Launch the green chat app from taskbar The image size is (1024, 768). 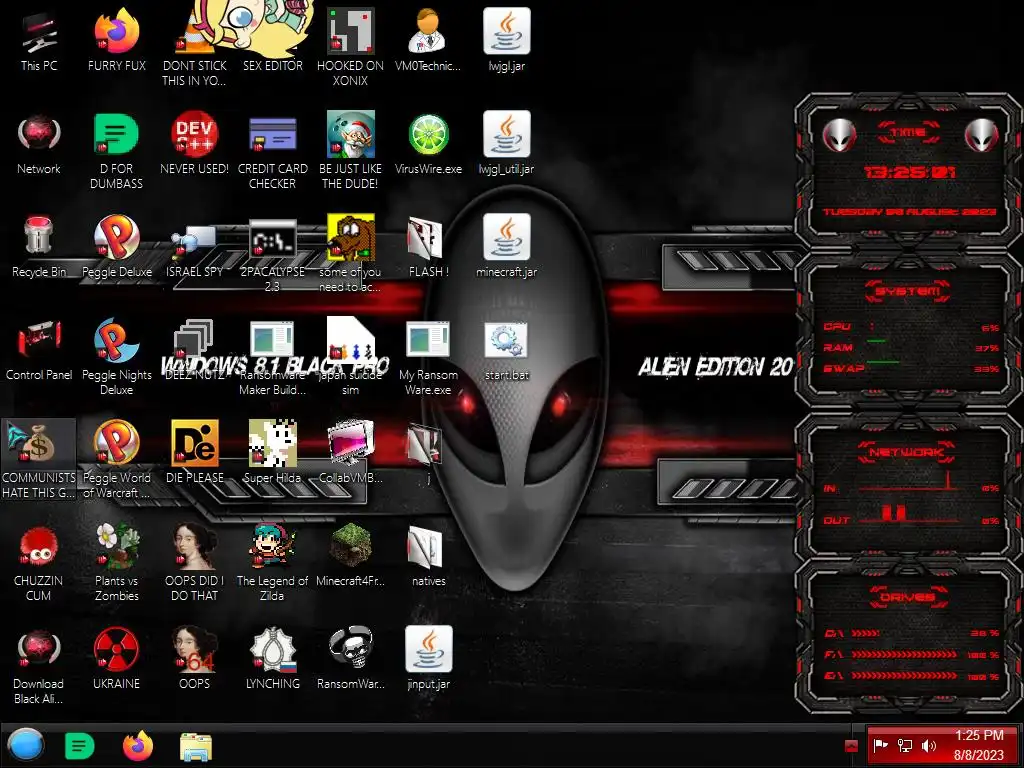80,746
